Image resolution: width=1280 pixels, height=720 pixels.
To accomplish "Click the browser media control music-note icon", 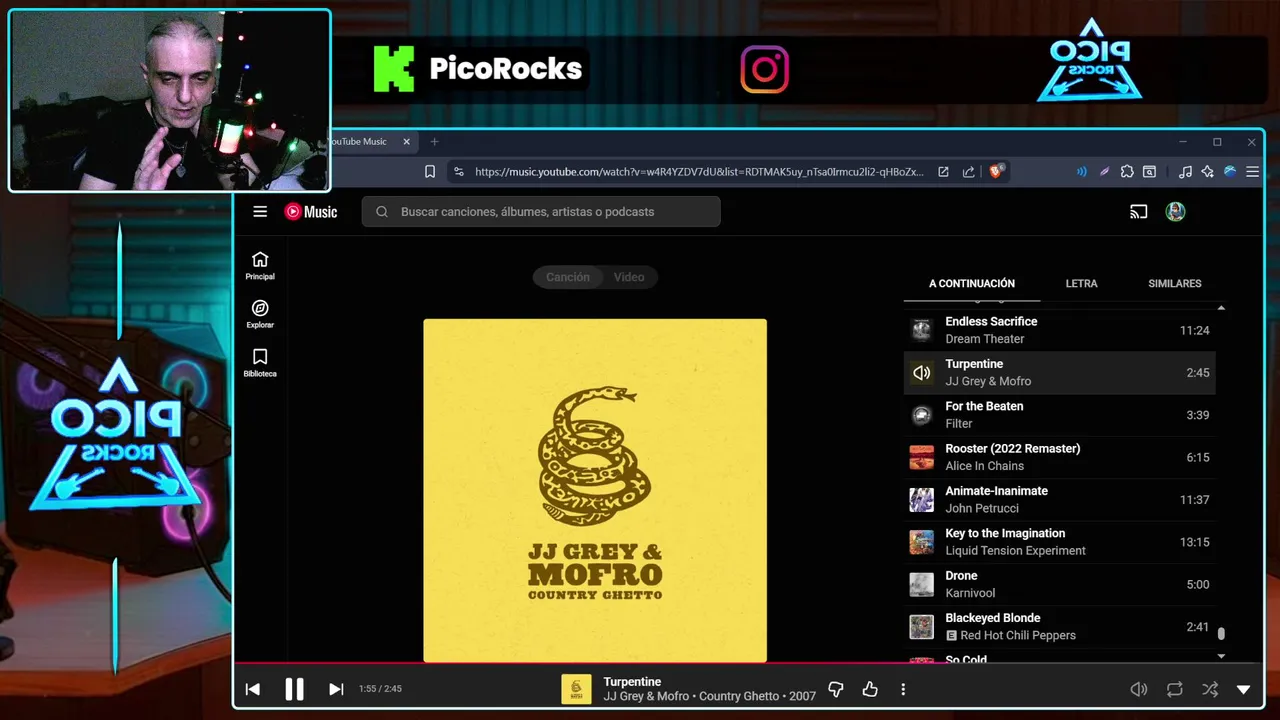I will (1185, 171).
